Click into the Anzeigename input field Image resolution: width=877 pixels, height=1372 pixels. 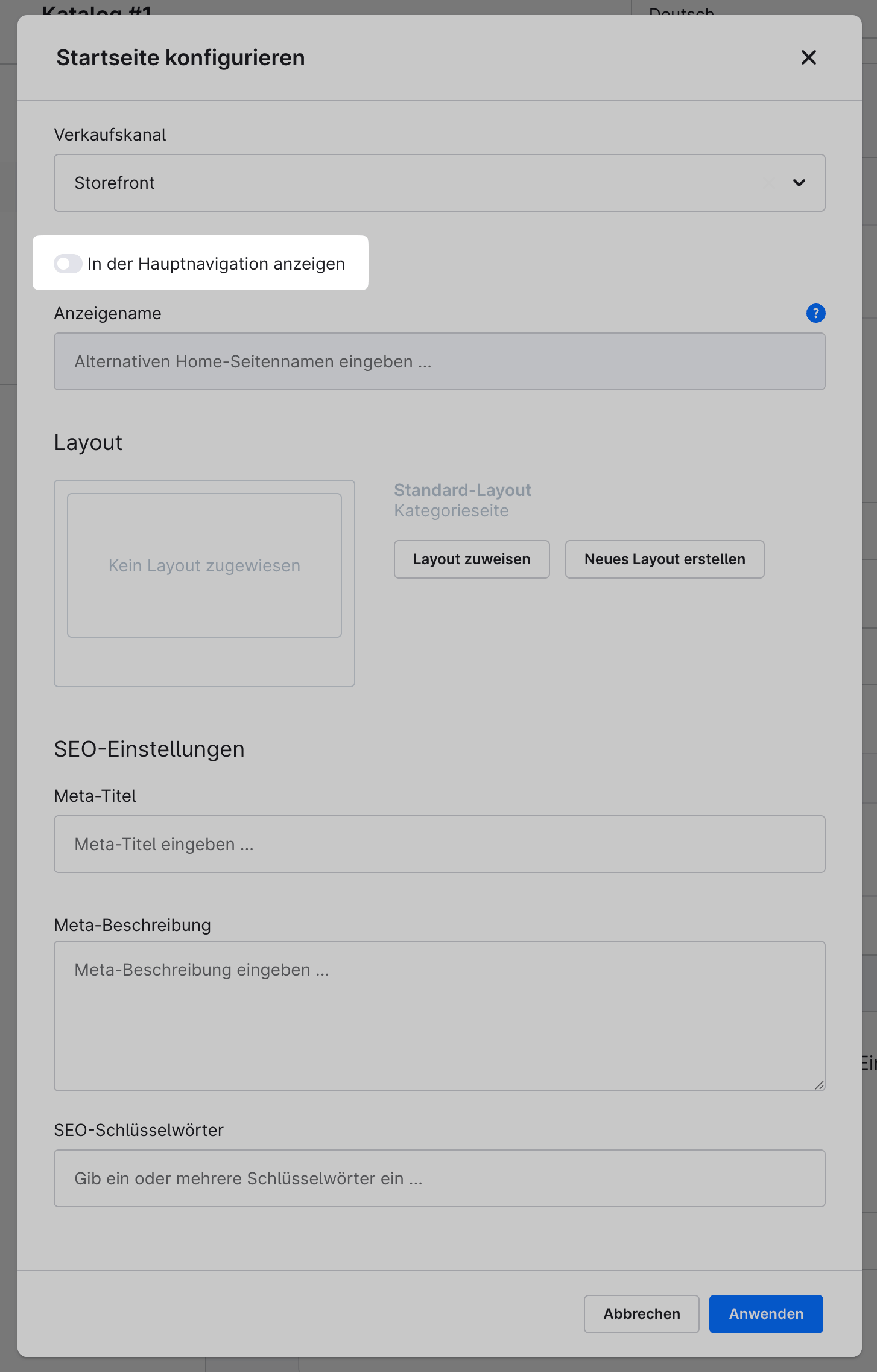point(439,361)
